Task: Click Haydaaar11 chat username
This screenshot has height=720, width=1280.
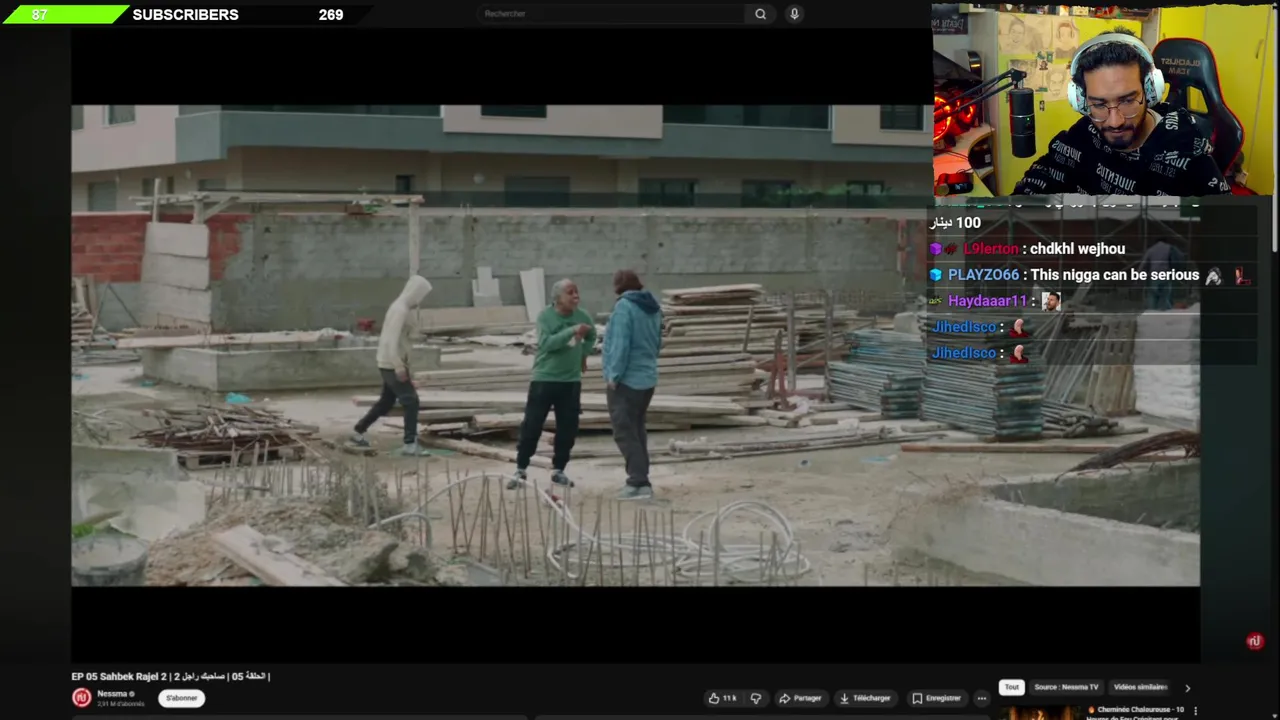Action: pos(987,301)
